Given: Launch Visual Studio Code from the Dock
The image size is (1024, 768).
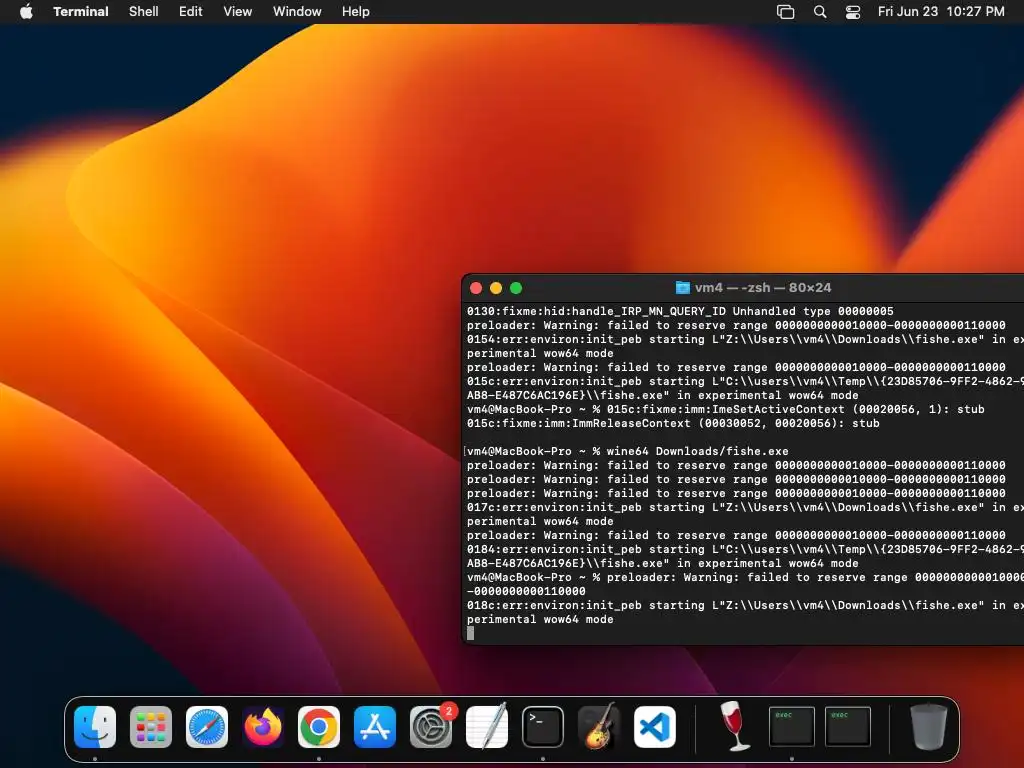Looking at the screenshot, I should click(x=655, y=727).
